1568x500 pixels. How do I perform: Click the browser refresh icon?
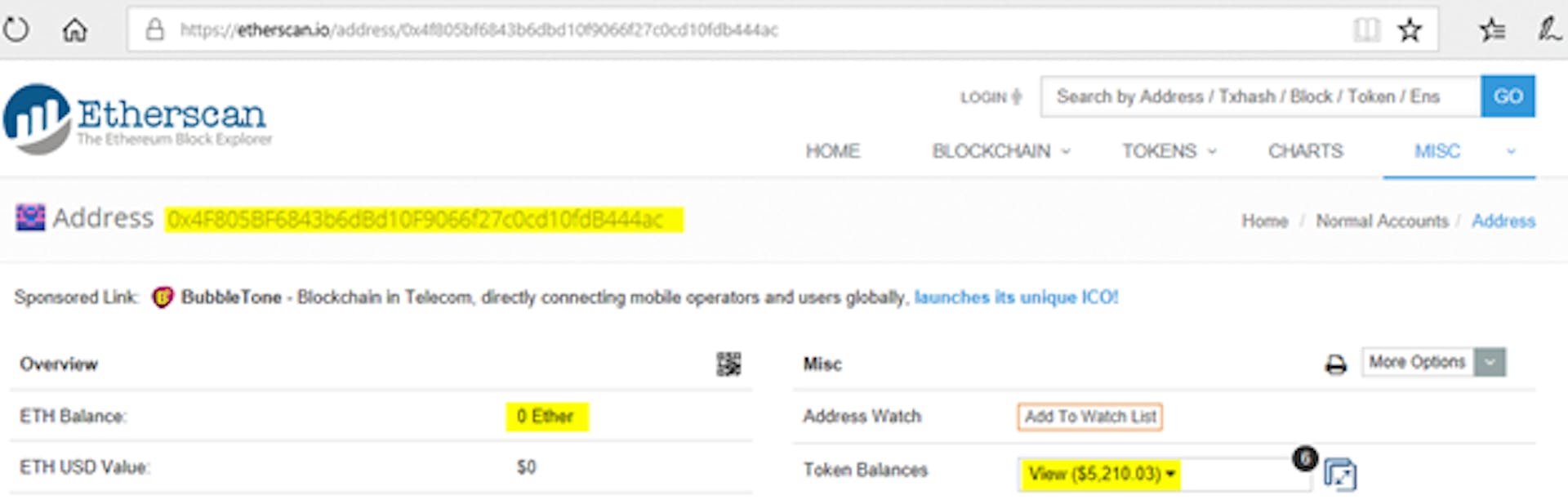click(x=16, y=30)
